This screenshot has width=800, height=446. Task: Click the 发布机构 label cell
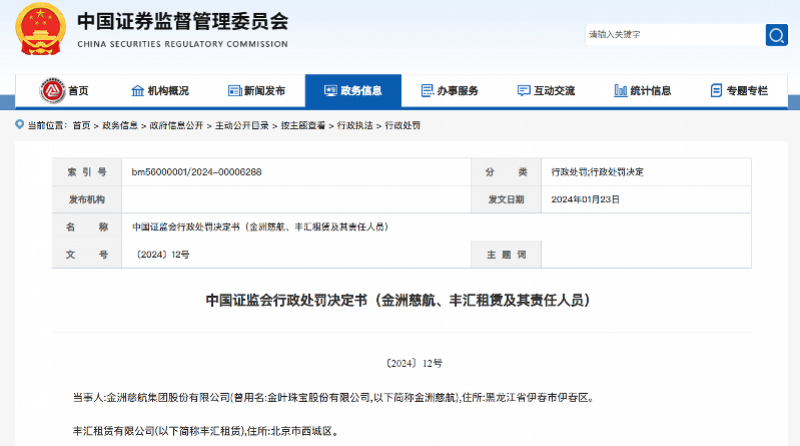point(87,200)
